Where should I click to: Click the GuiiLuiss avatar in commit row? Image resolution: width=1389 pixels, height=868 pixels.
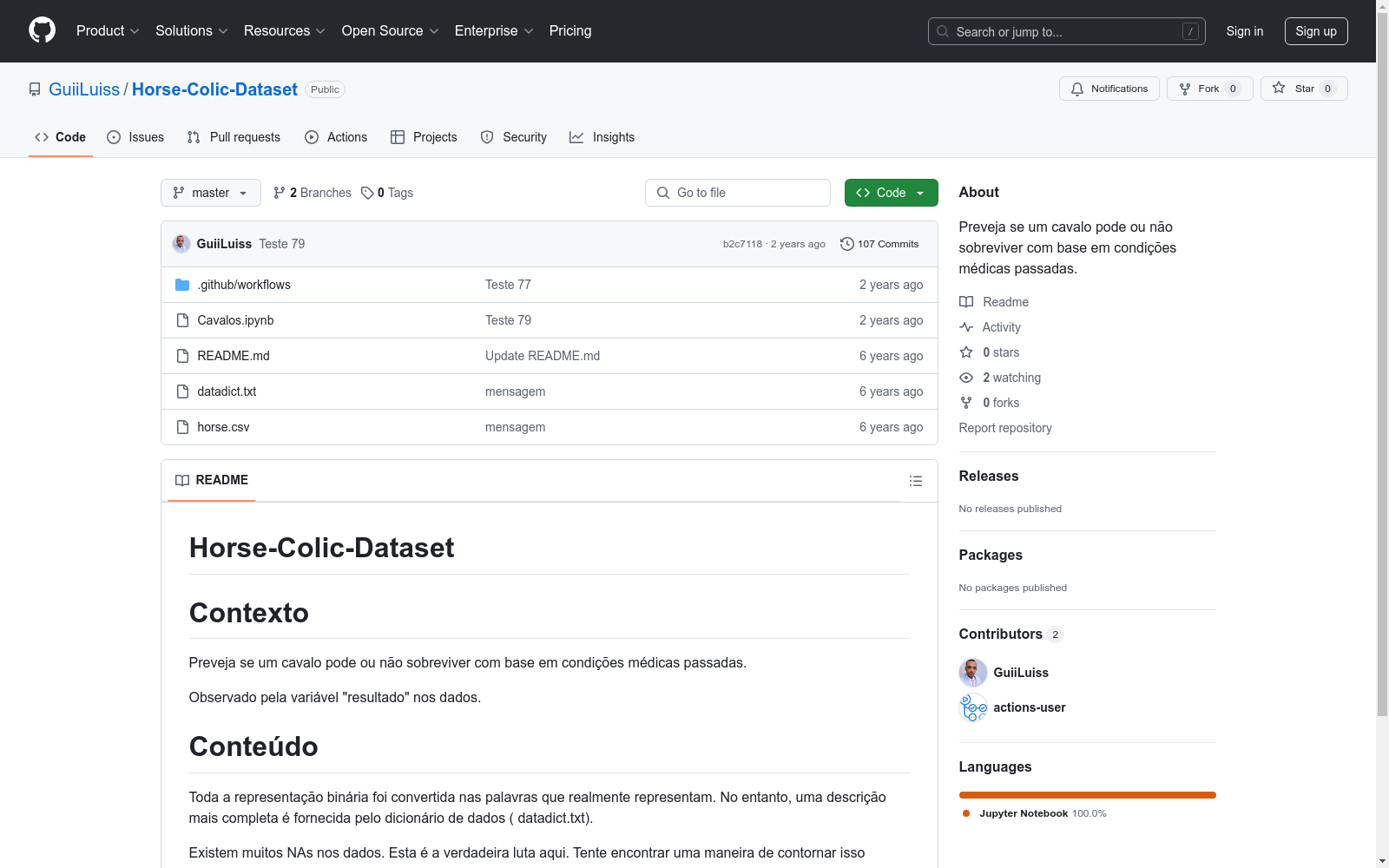(x=181, y=244)
